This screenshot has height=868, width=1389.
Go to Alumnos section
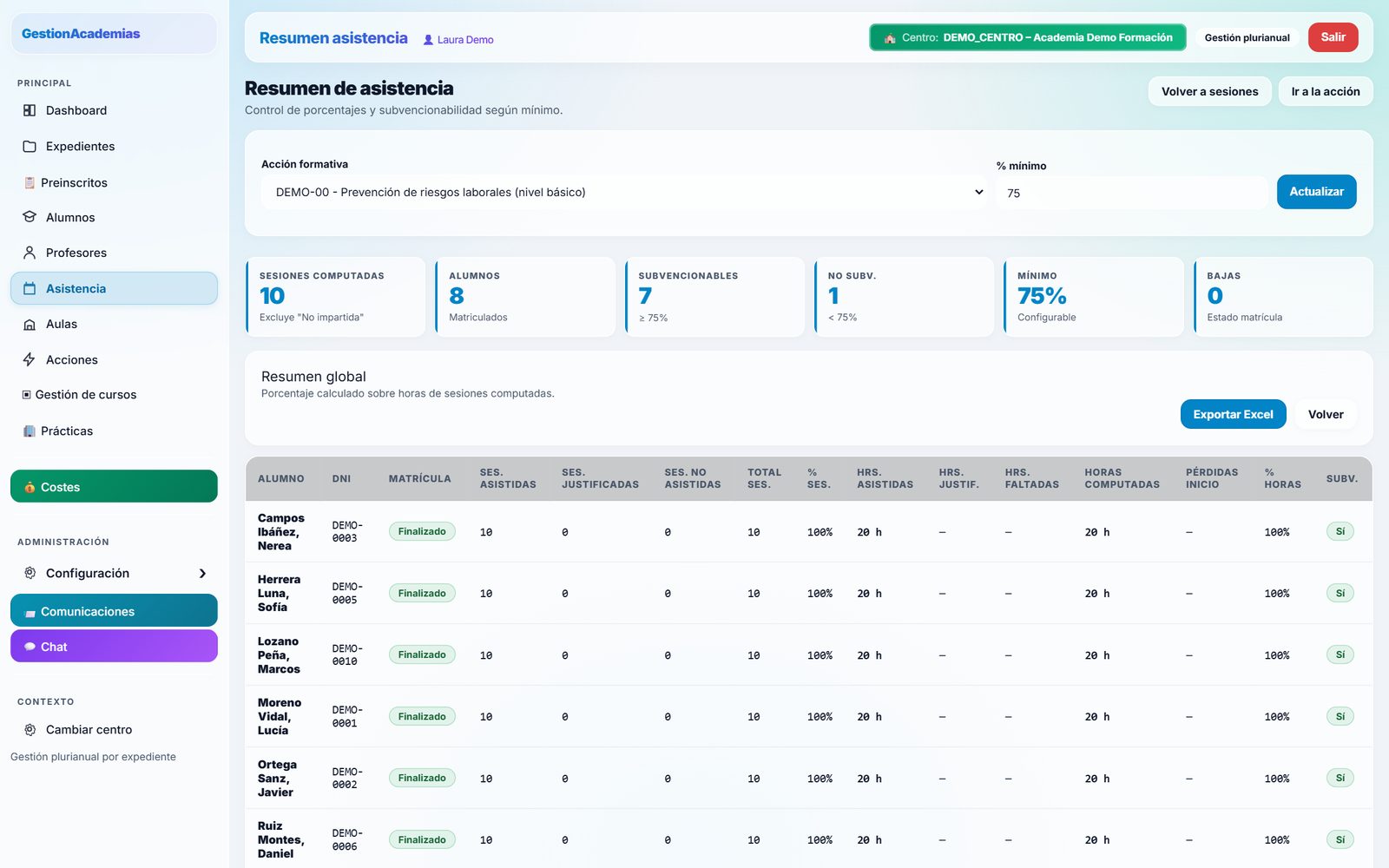tap(114, 217)
